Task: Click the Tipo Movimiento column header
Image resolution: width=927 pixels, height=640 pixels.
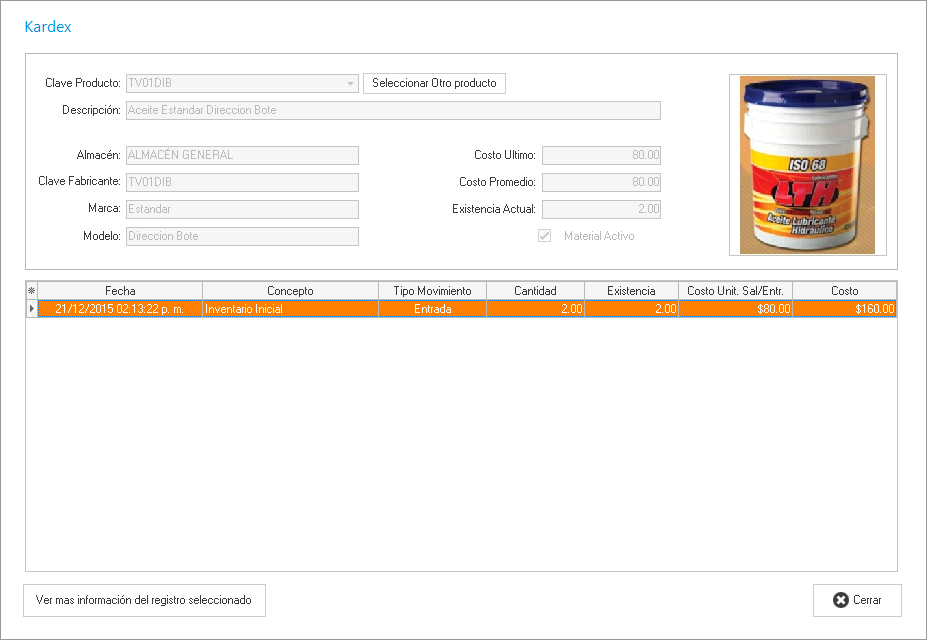Action: [x=432, y=290]
